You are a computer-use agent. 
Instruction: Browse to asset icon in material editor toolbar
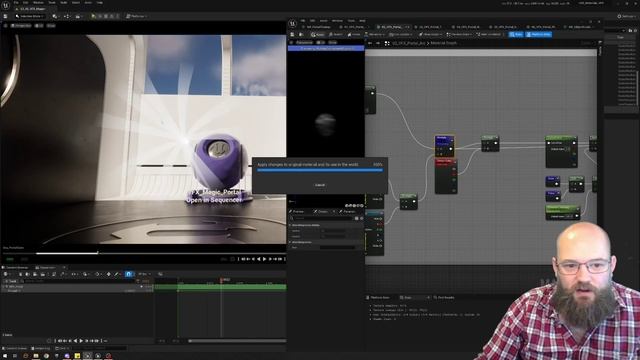pyautogui.click(x=301, y=35)
